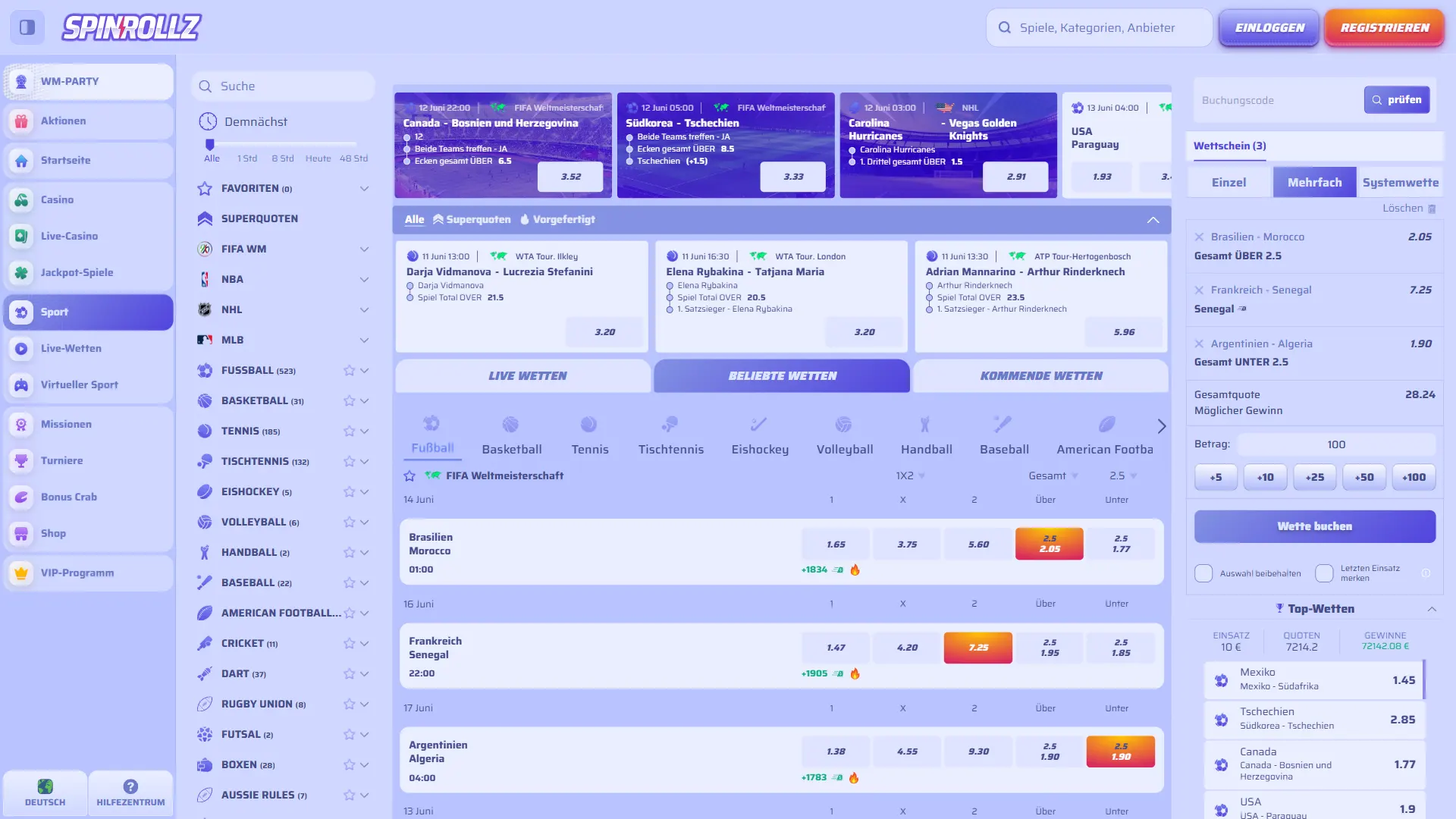Open Jackpot-Spiele clover icon

coord(21,272)
